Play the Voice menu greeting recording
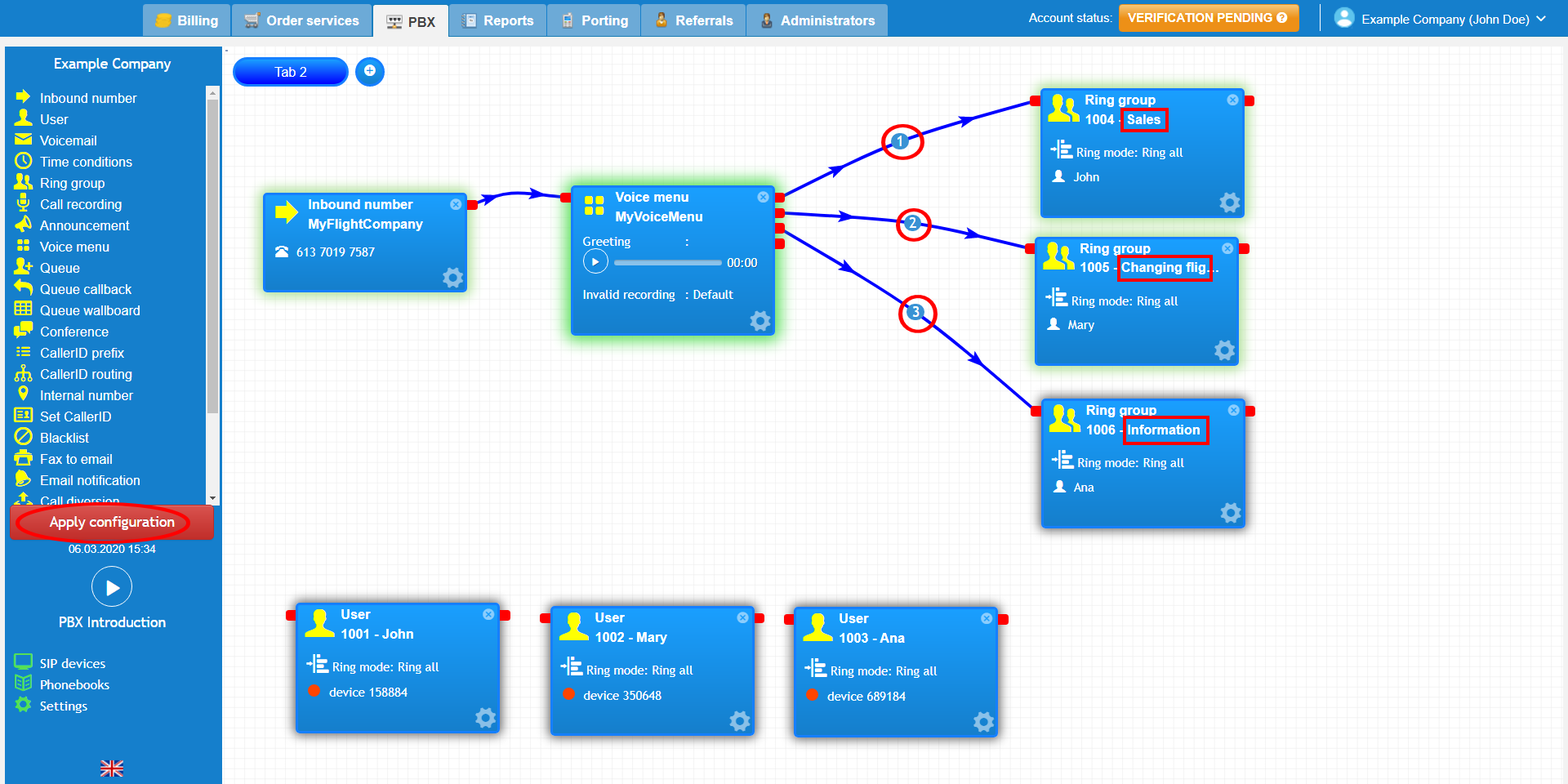Viewport: 1568px width, 784px height. pyautogui.click(x=595, y=262)
